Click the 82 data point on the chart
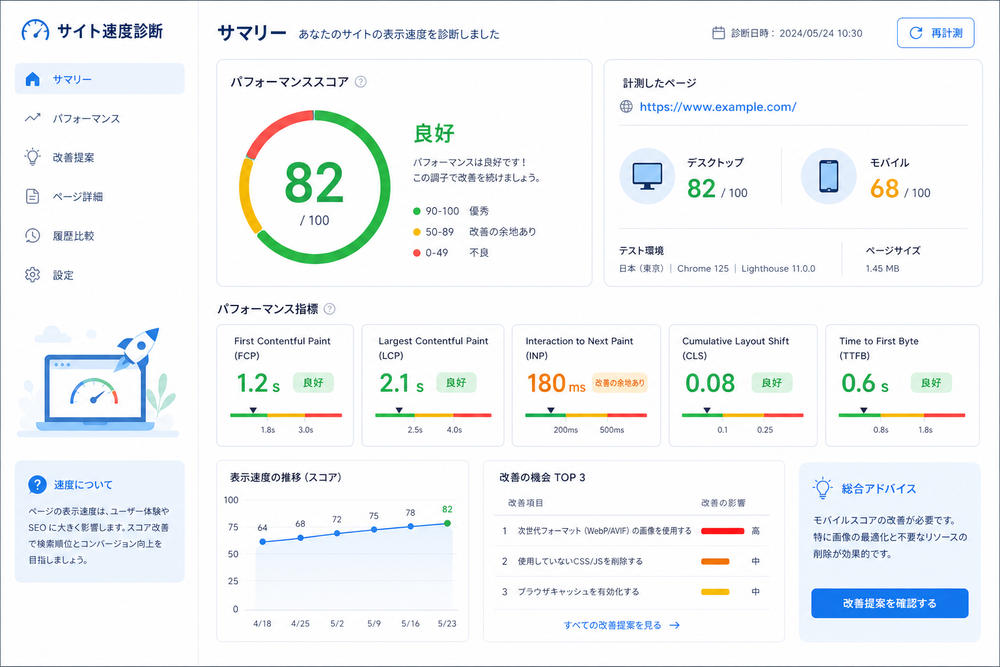This screenshot has width=1000, height=667. (x=448, y=523)
